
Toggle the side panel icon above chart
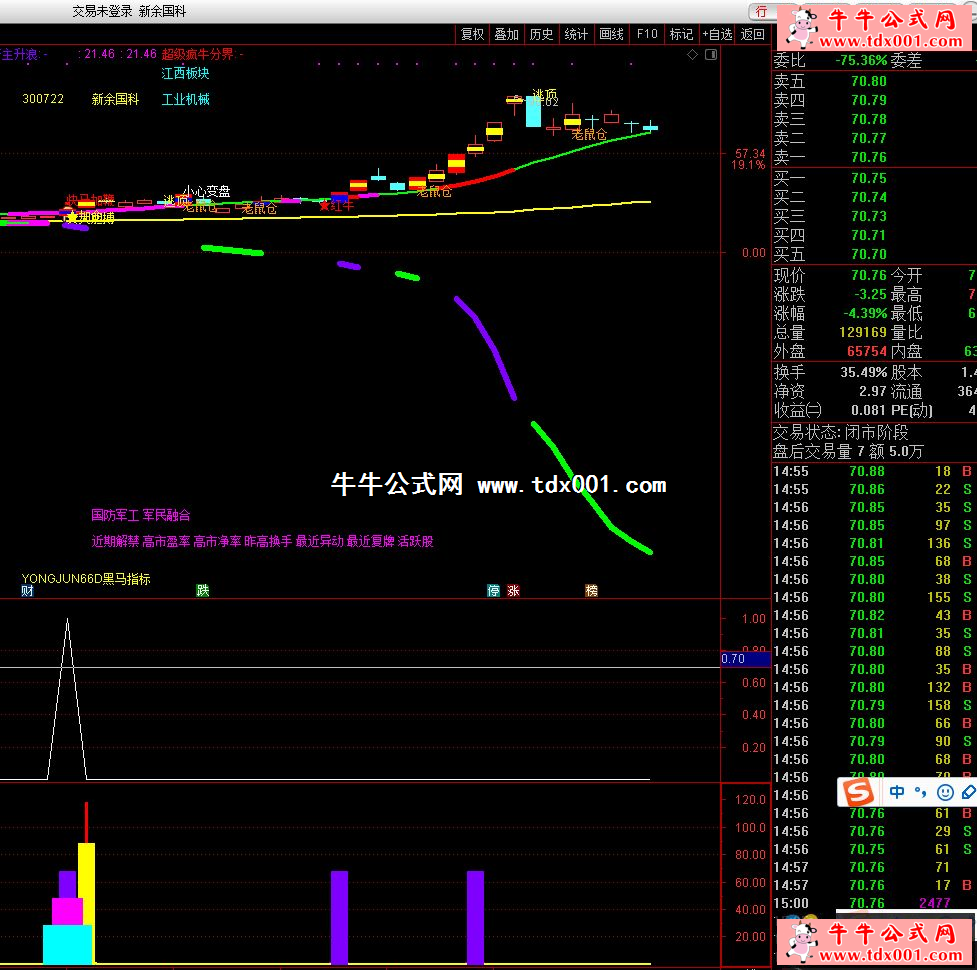pos(711,55)
